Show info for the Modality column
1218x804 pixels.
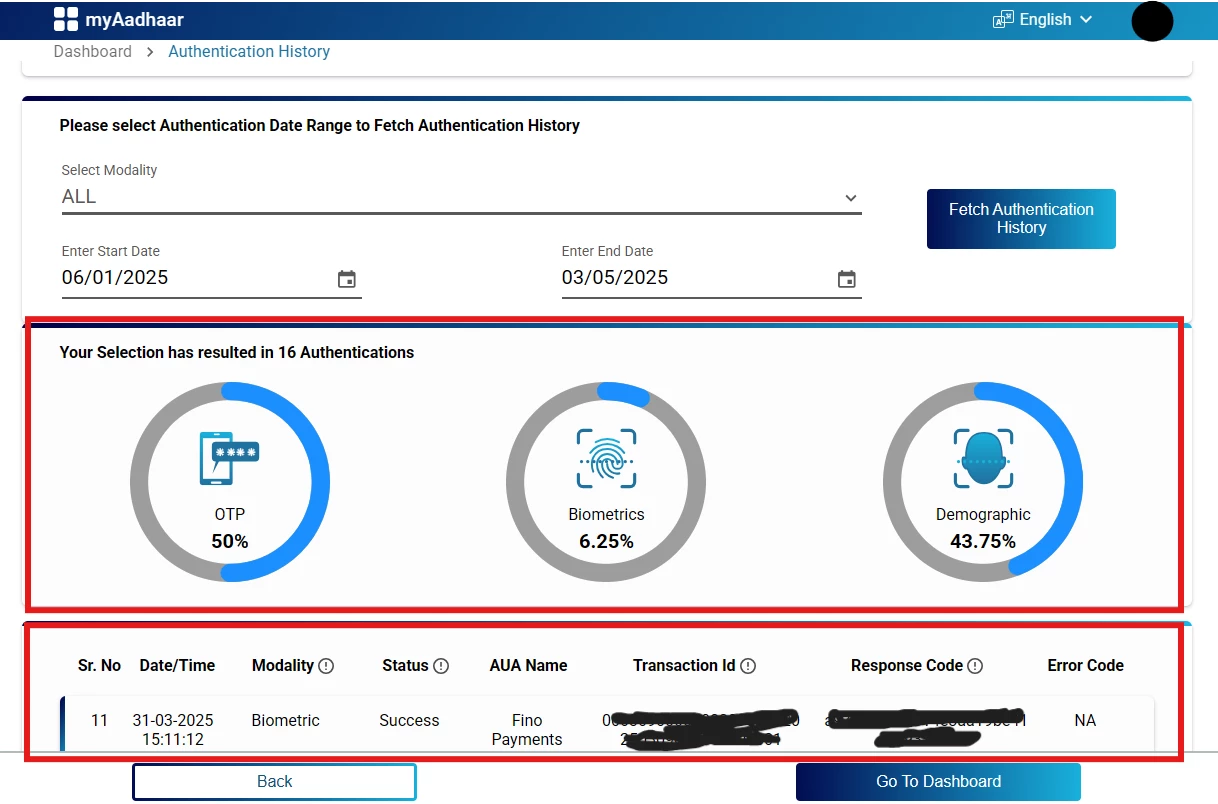click(x=326, y=666)
